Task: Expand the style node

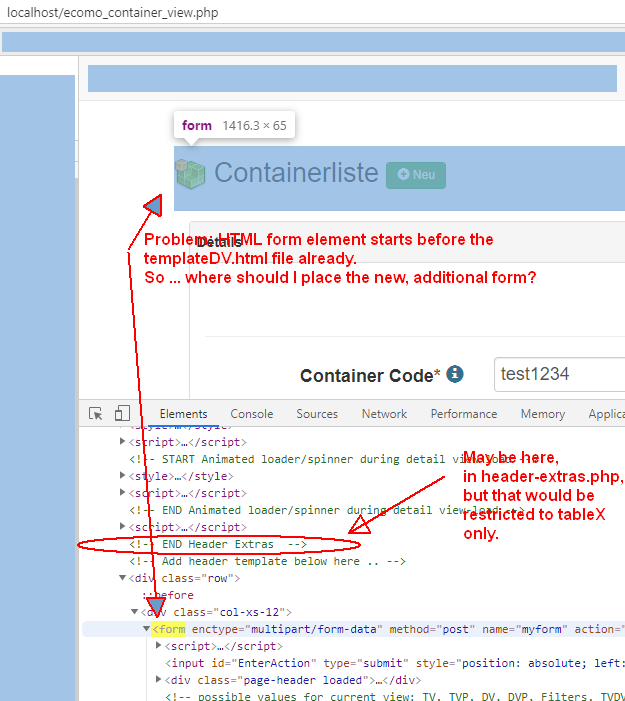Action: tap(122, 476)
